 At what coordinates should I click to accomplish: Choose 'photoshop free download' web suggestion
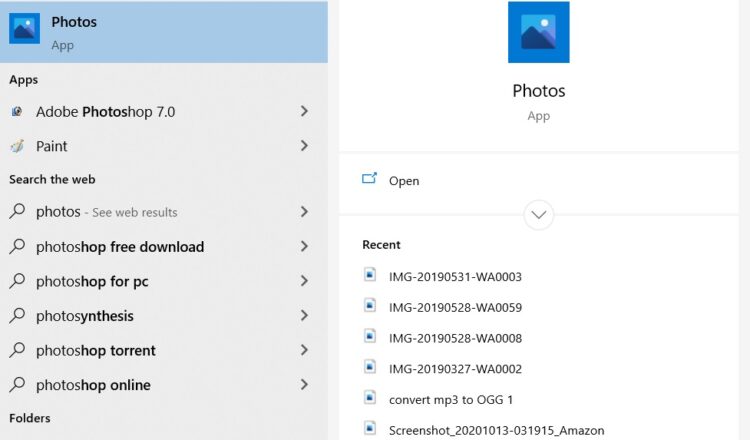tap(164, 246)
